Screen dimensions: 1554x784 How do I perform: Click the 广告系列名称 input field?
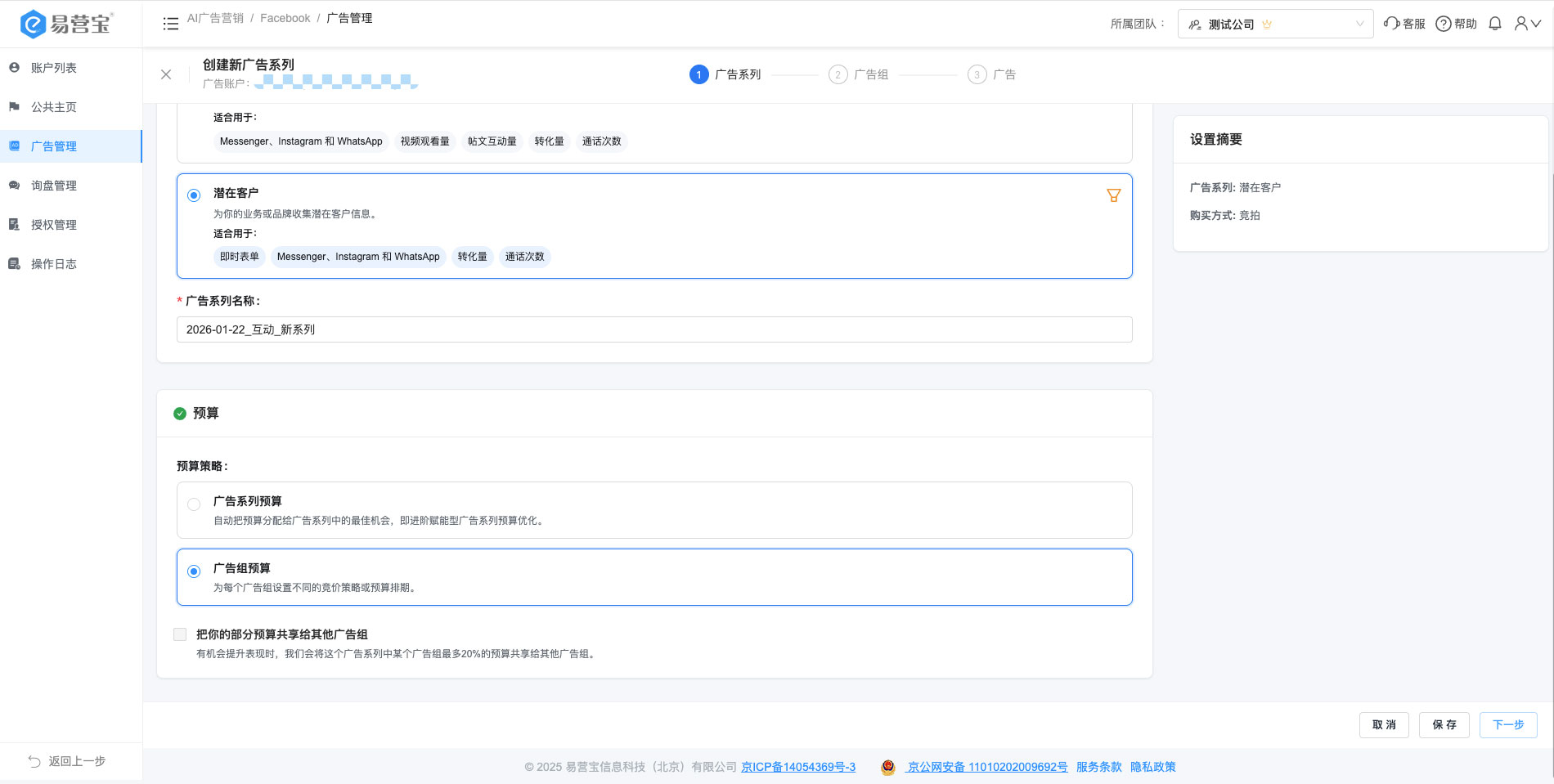click(654, 329)
